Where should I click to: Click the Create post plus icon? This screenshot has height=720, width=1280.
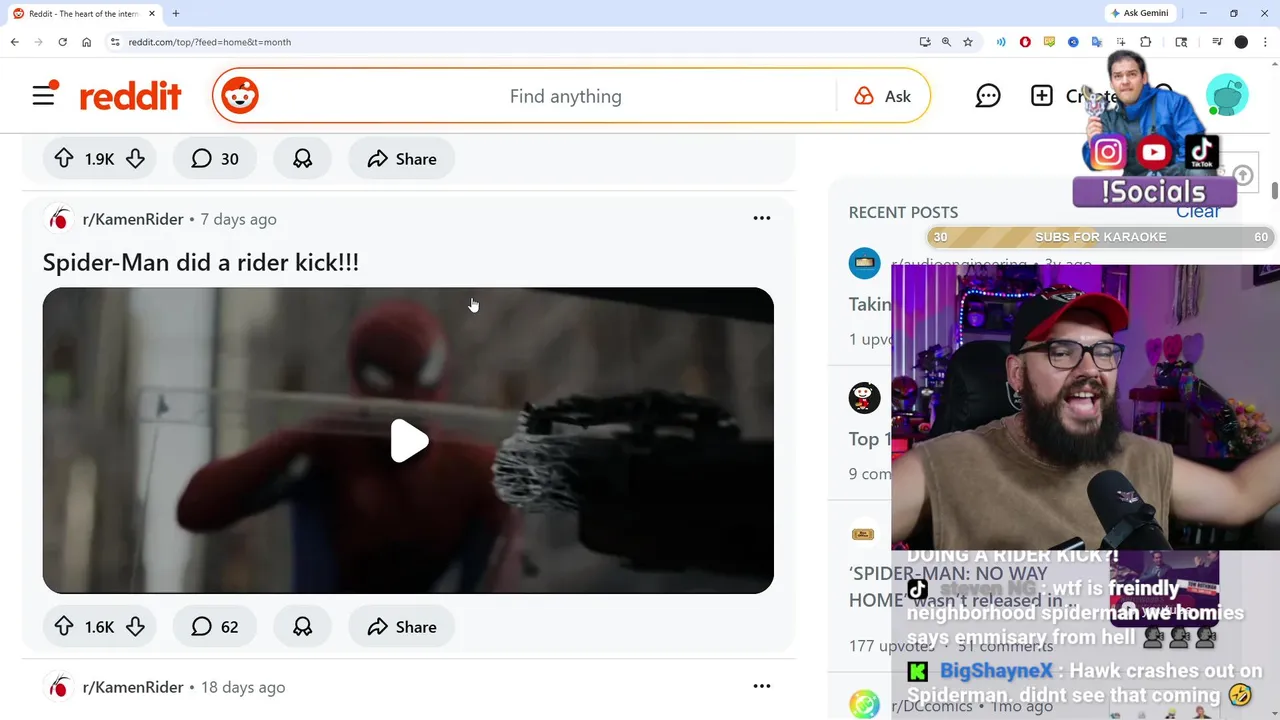[x=1042, y=96]
